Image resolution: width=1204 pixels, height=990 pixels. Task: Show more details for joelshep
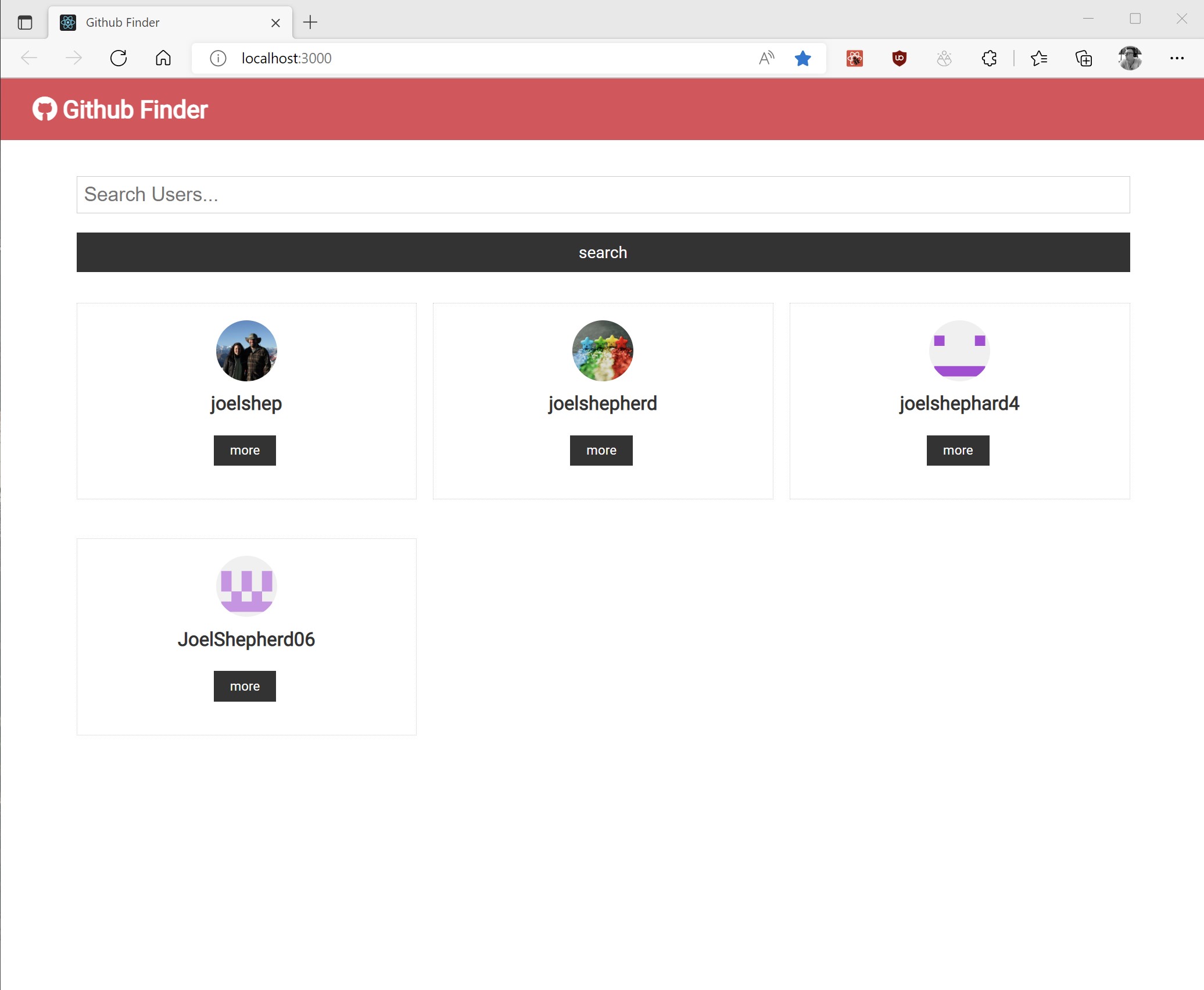[244, 450]
